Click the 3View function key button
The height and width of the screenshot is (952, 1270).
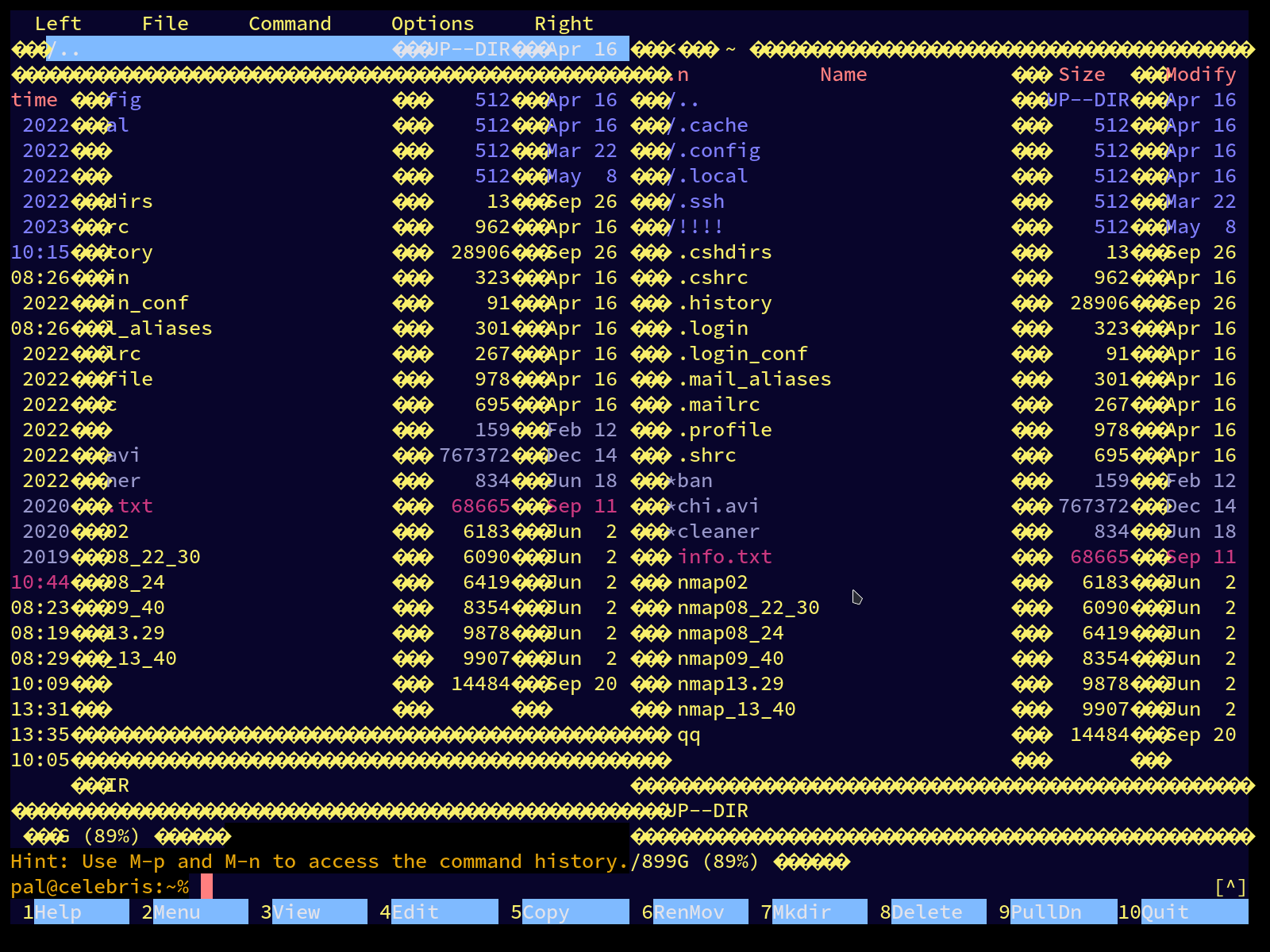pyautogui.click(x=314, y=912)
